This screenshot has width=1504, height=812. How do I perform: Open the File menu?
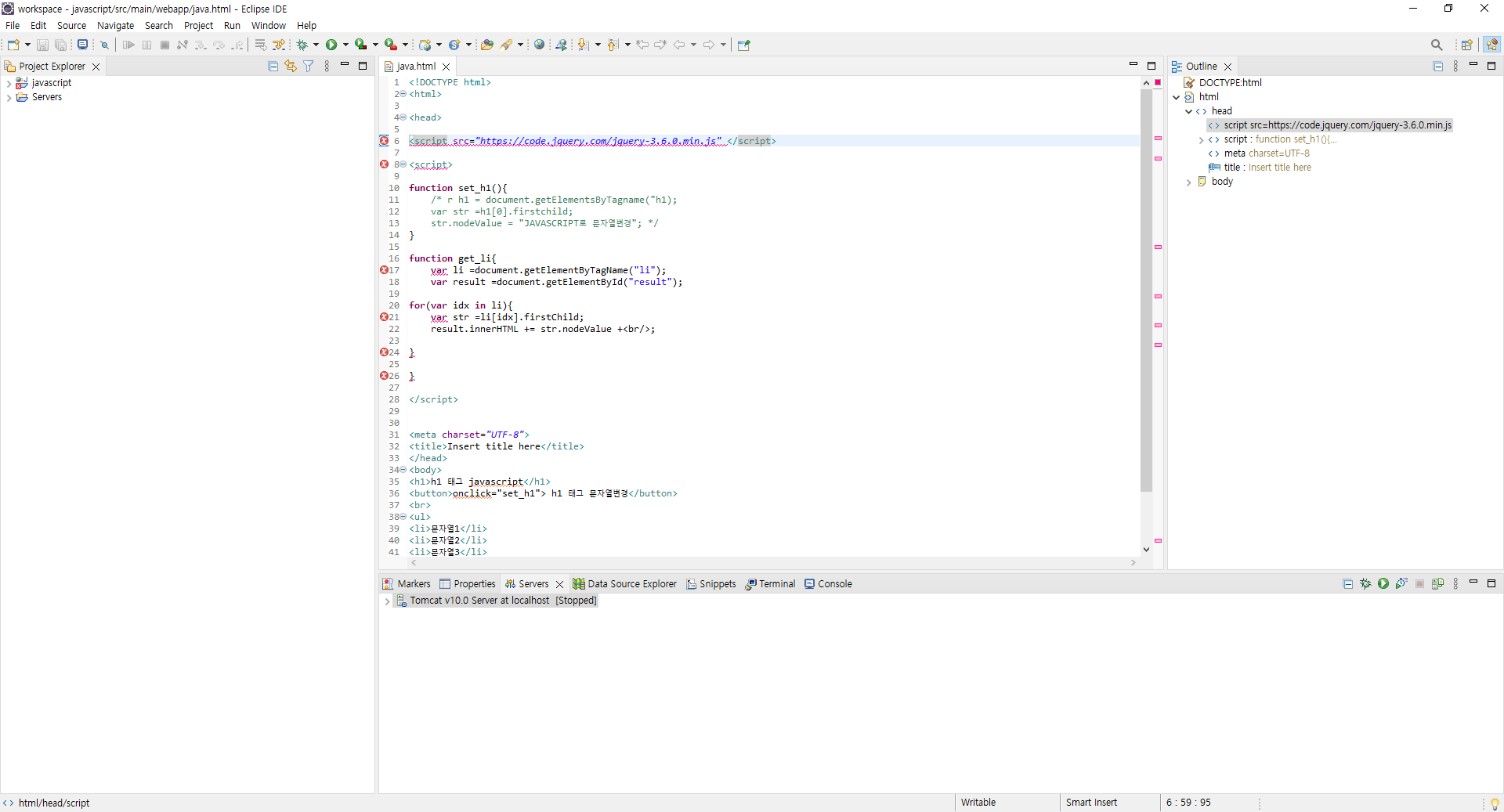click(13, 26)
